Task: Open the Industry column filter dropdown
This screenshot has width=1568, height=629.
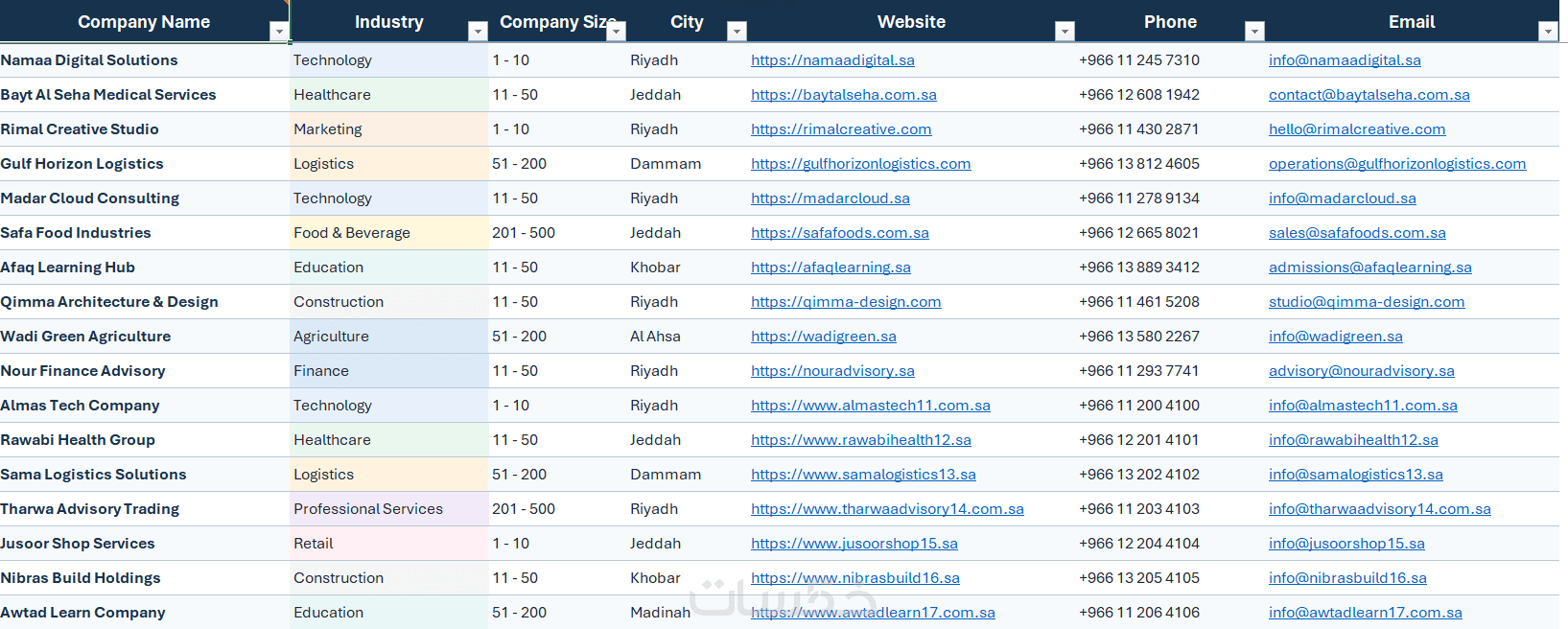Action: [478, 32]
